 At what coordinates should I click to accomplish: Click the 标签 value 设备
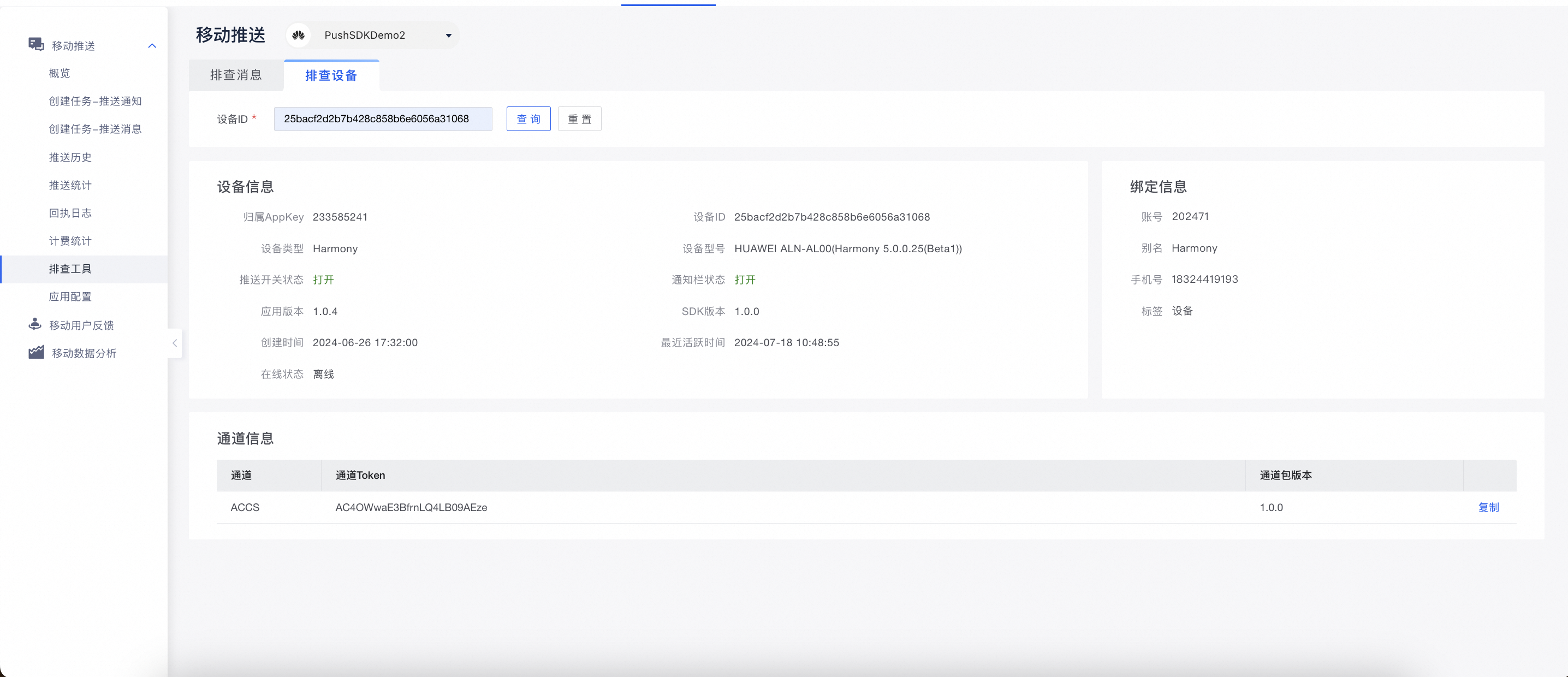coord(1182,311)
